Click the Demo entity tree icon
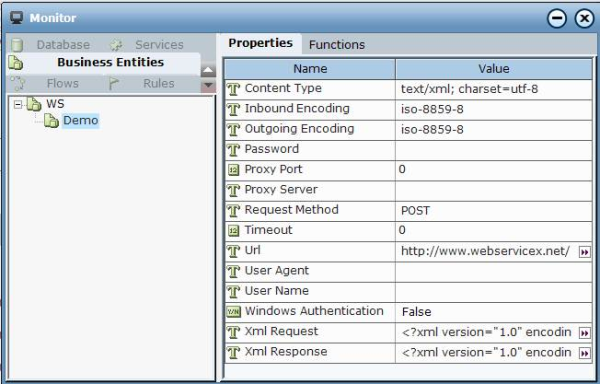 51,120
